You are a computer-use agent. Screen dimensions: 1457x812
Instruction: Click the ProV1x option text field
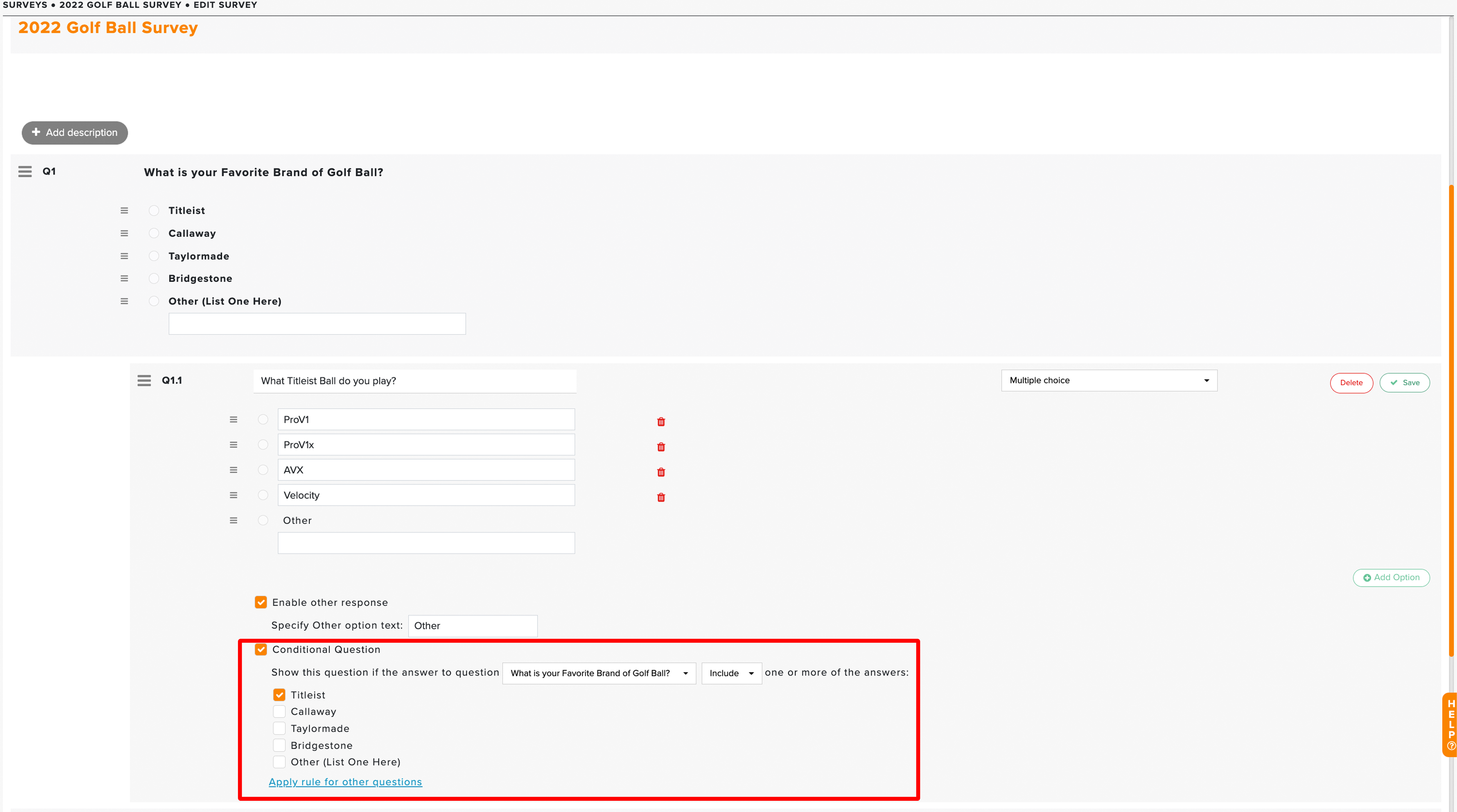pyautogui.click(x=426, y=445)
